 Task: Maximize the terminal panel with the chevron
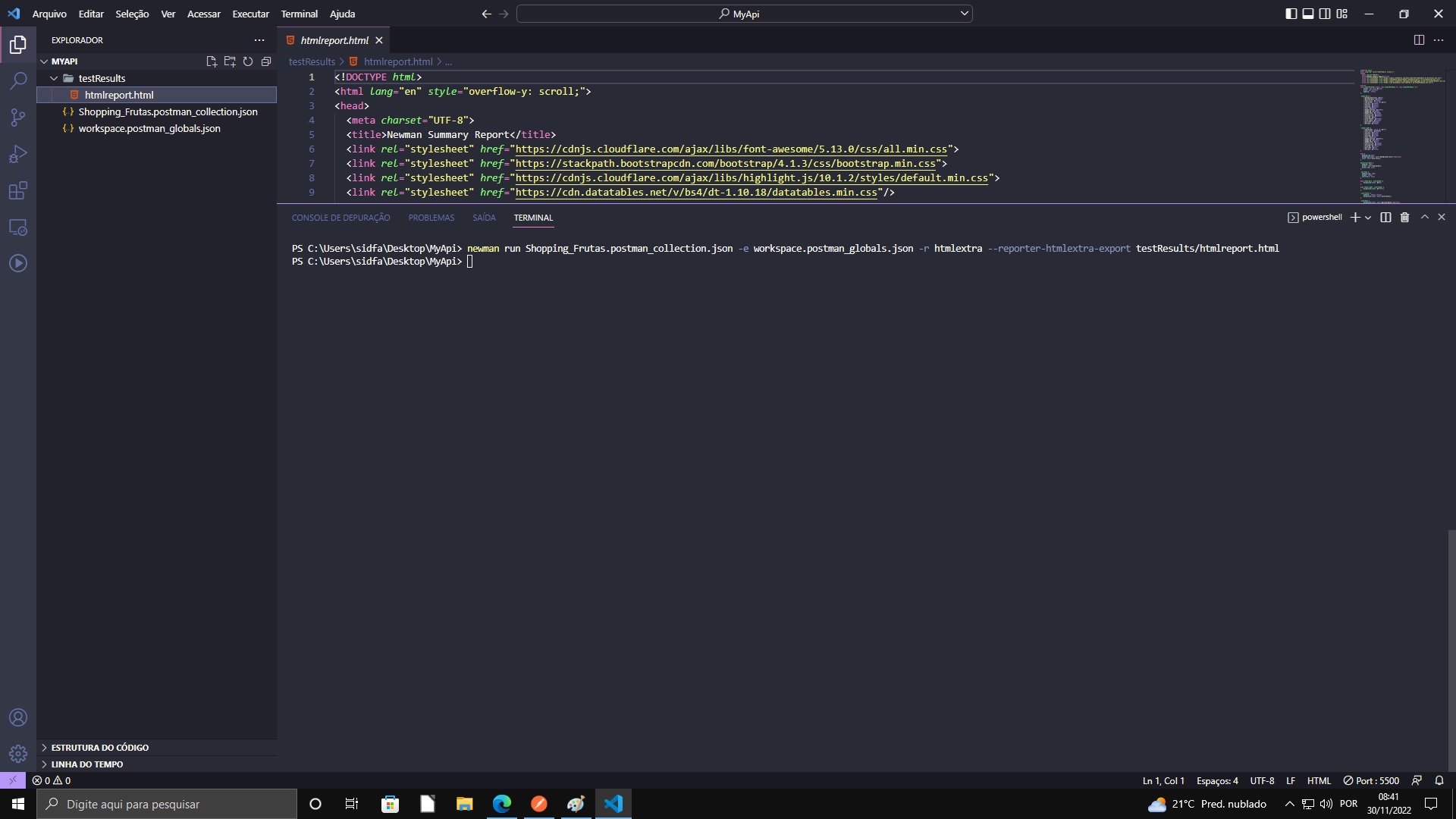point(1424,218)
